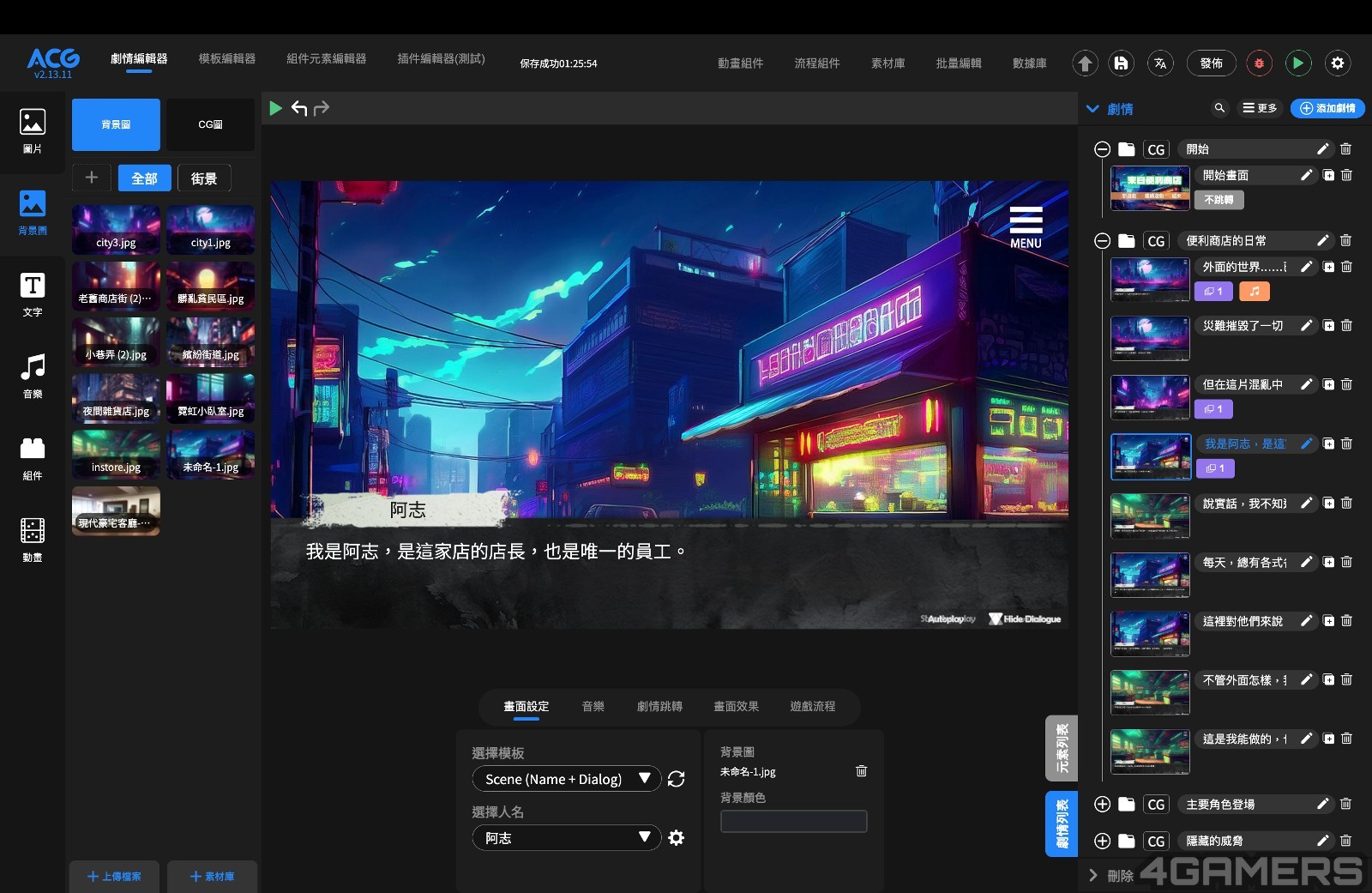Click the 添加劇情 add story button

pos(1327,108)
